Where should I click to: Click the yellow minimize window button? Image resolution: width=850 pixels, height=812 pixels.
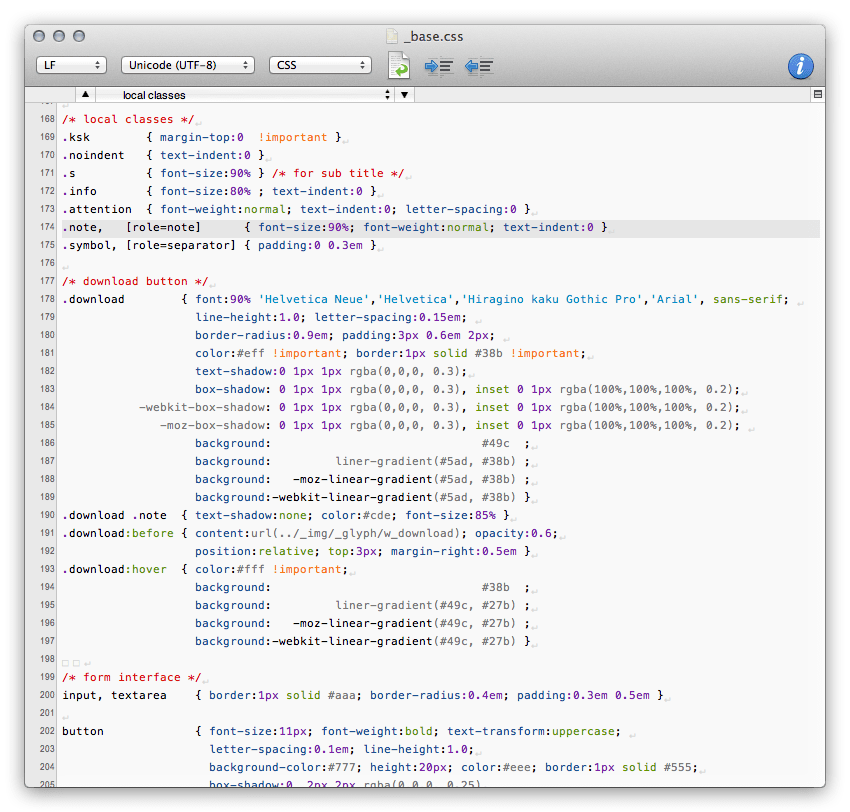pyautogui.click(x=60, y=37)
